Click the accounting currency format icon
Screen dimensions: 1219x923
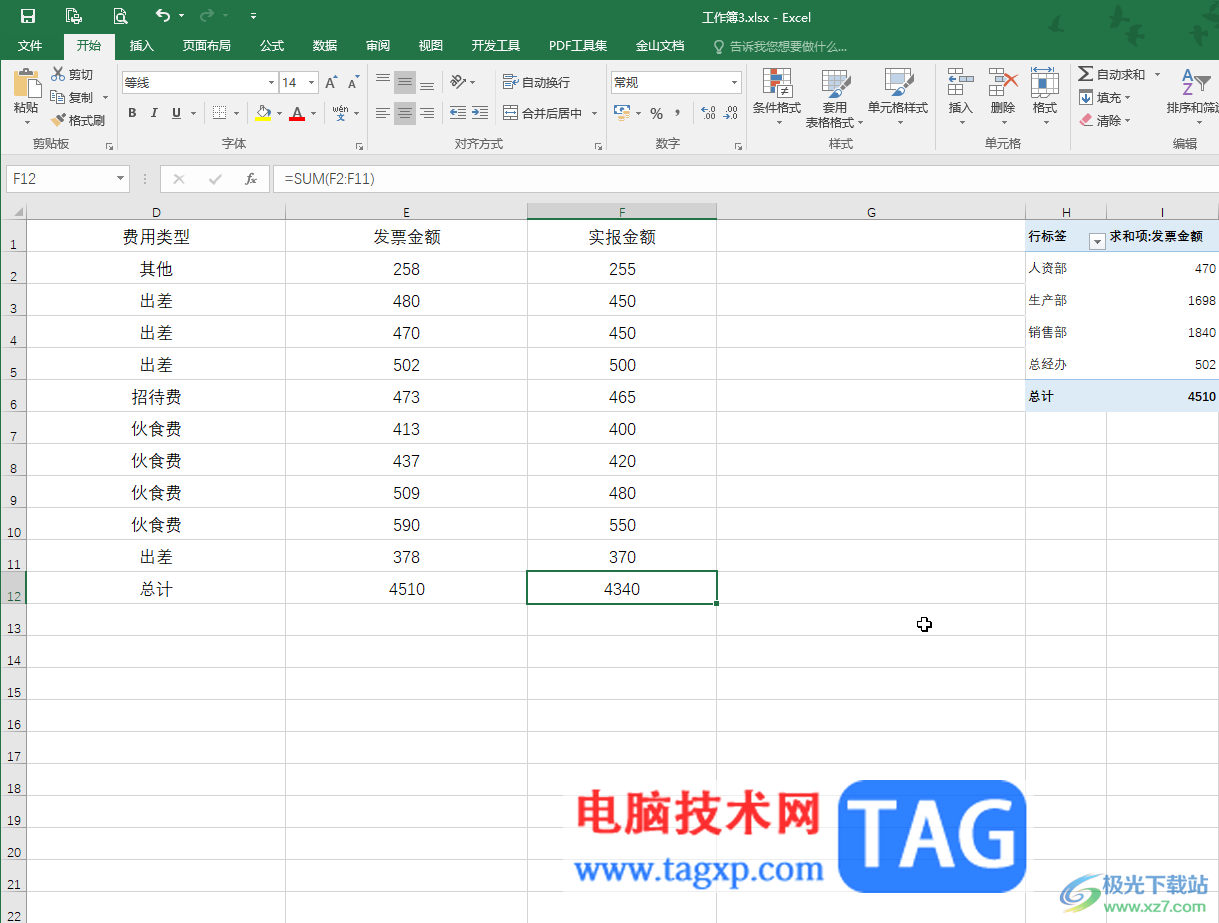click(622, 113)
